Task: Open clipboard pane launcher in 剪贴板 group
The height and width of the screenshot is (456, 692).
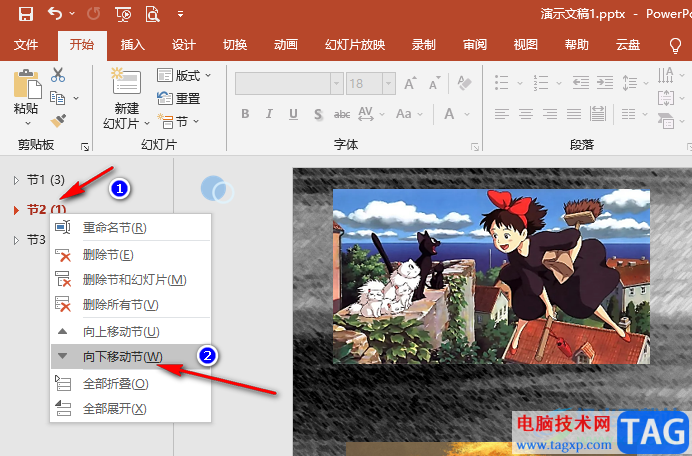Action: (x=85, y=147)
